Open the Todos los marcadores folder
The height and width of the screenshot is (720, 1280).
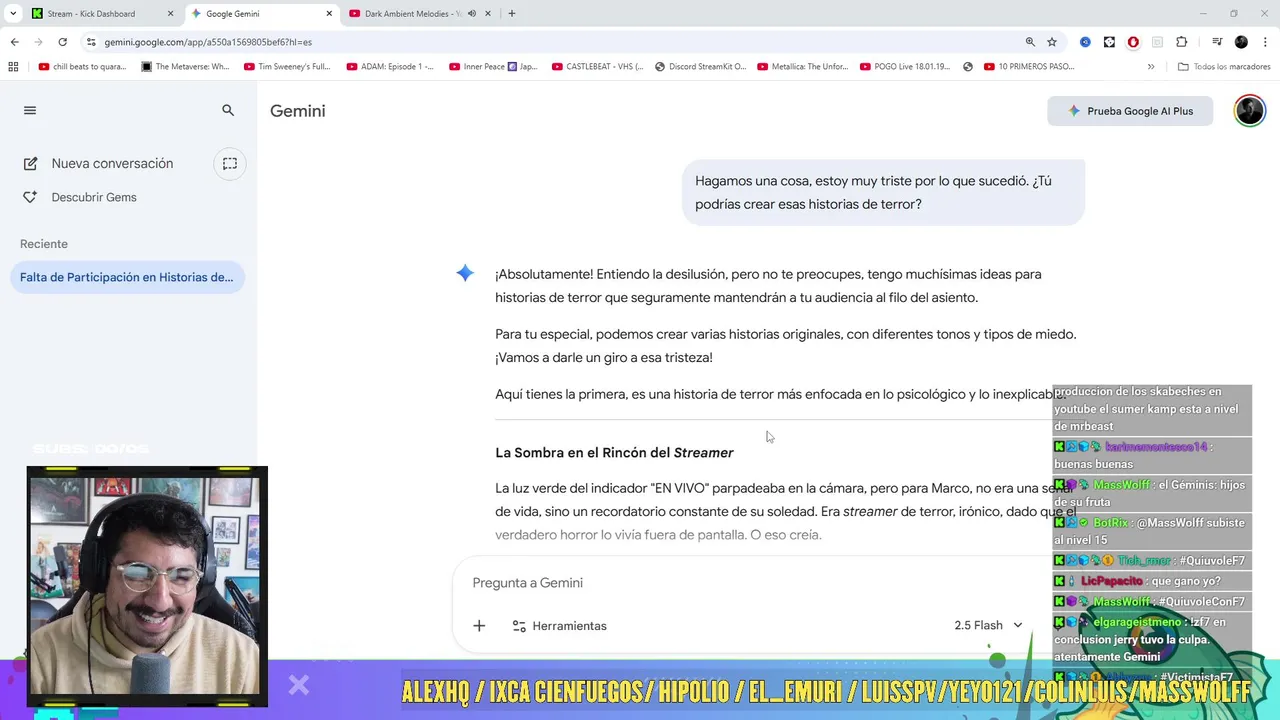pos(1224,67)
